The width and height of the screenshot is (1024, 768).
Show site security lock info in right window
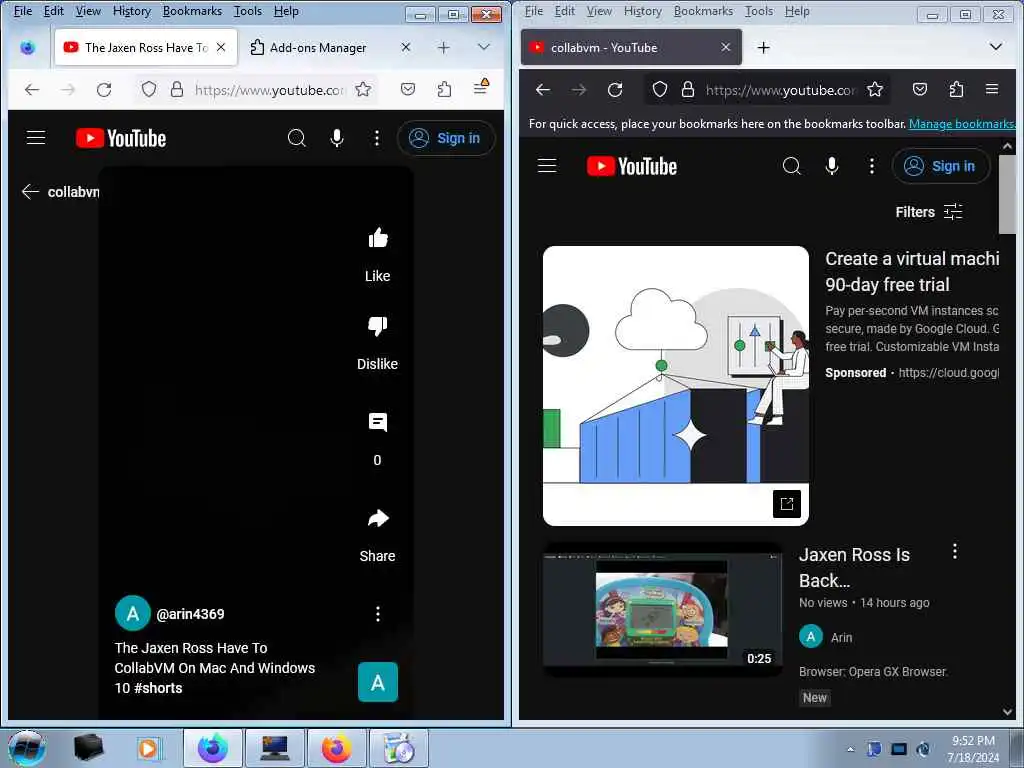688,89
